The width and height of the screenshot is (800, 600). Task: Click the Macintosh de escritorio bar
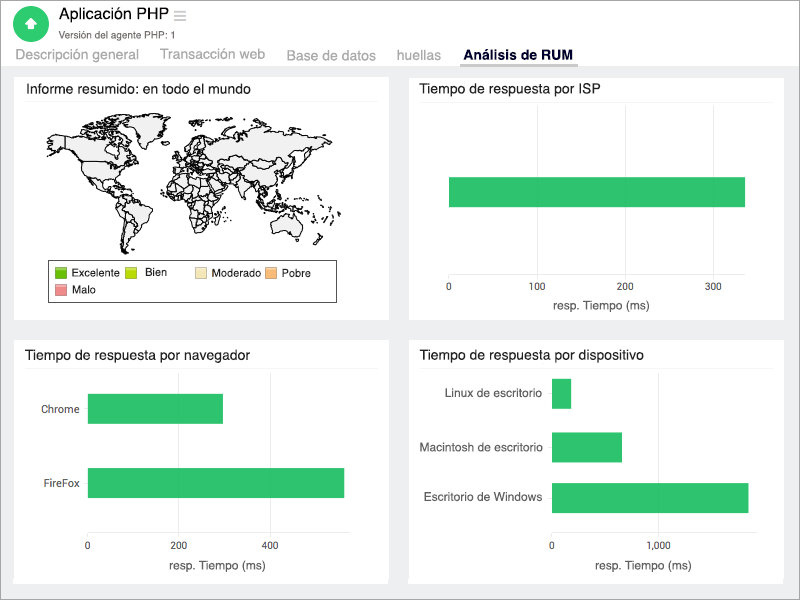pyautogui.click(x=585, y=447)
